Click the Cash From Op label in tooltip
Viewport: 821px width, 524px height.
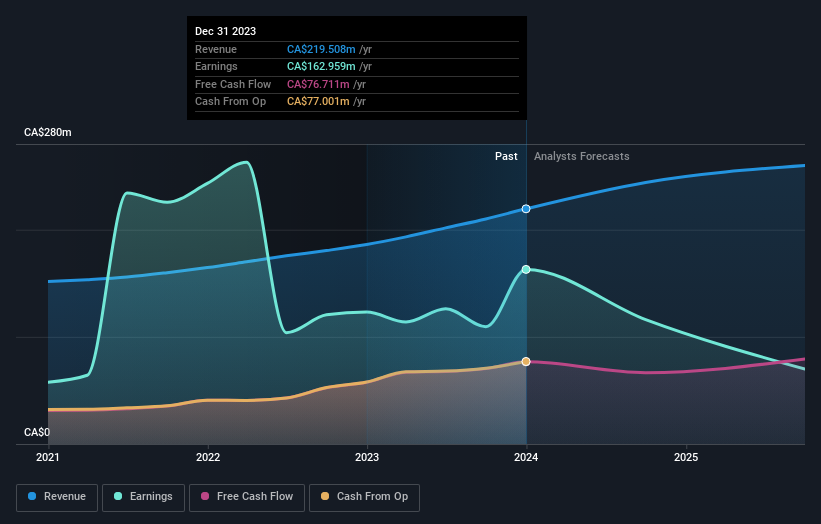pyautogui.click(x=230, y=102)
